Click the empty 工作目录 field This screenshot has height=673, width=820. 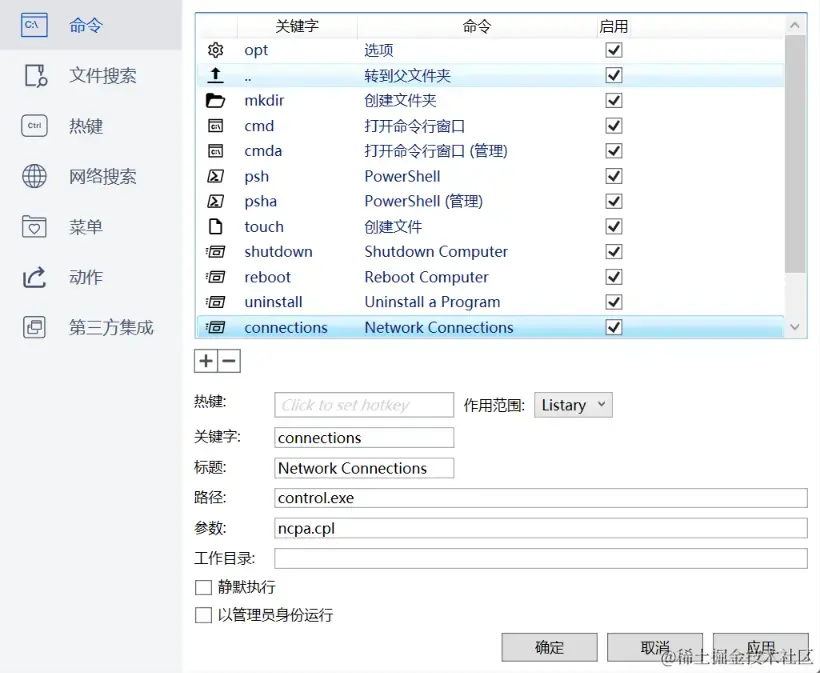pyautogui.click(x=541, y=558)
